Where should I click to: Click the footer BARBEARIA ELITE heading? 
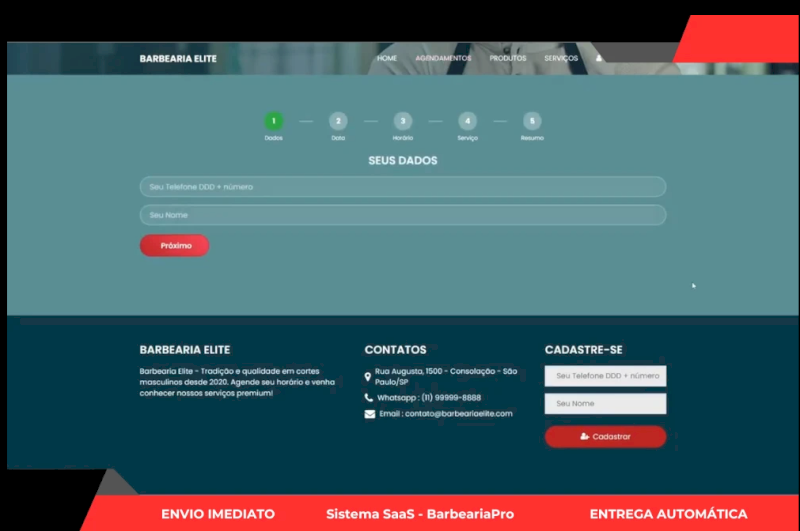tap(185, 350)
